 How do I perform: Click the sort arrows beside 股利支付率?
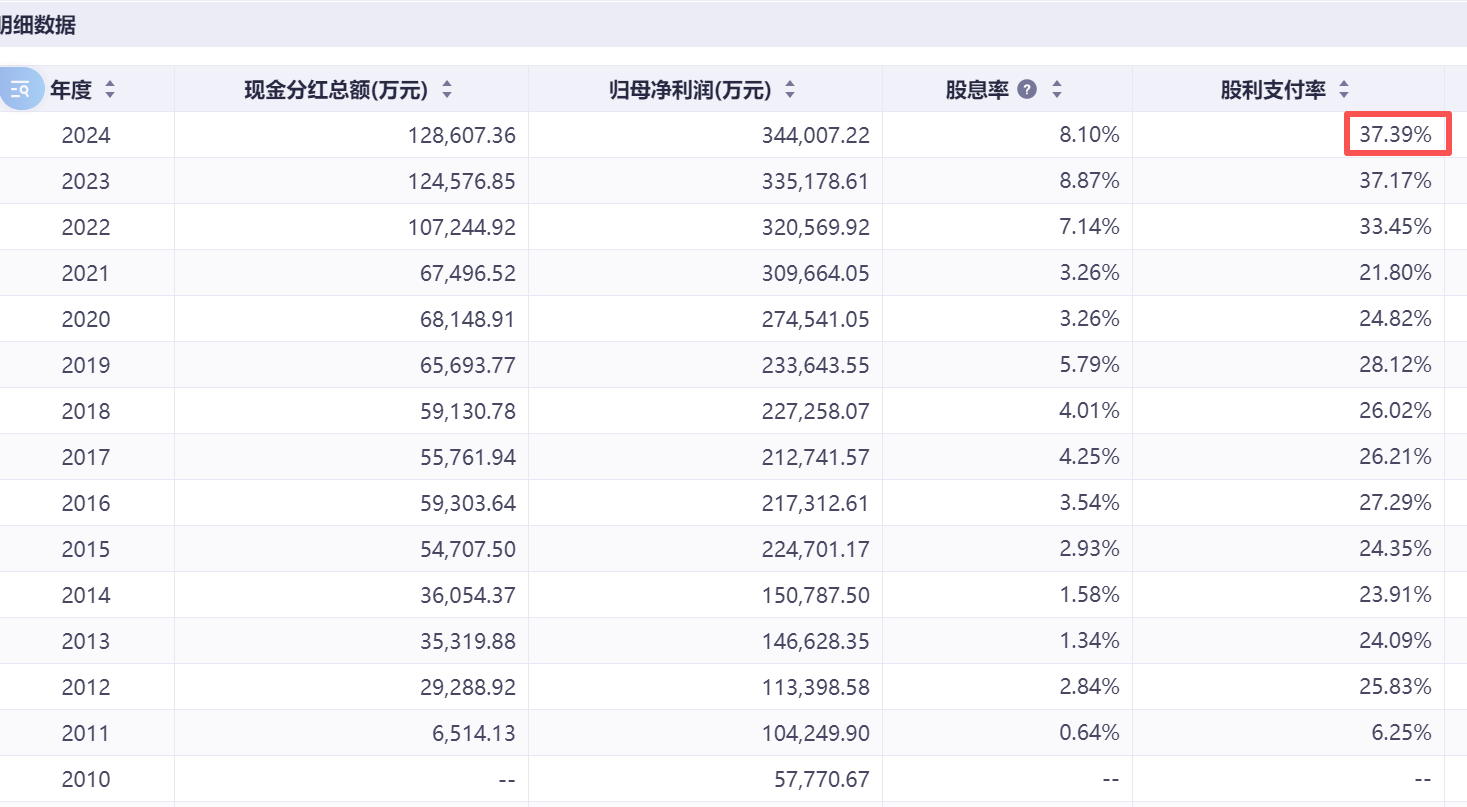[1344, 90]
